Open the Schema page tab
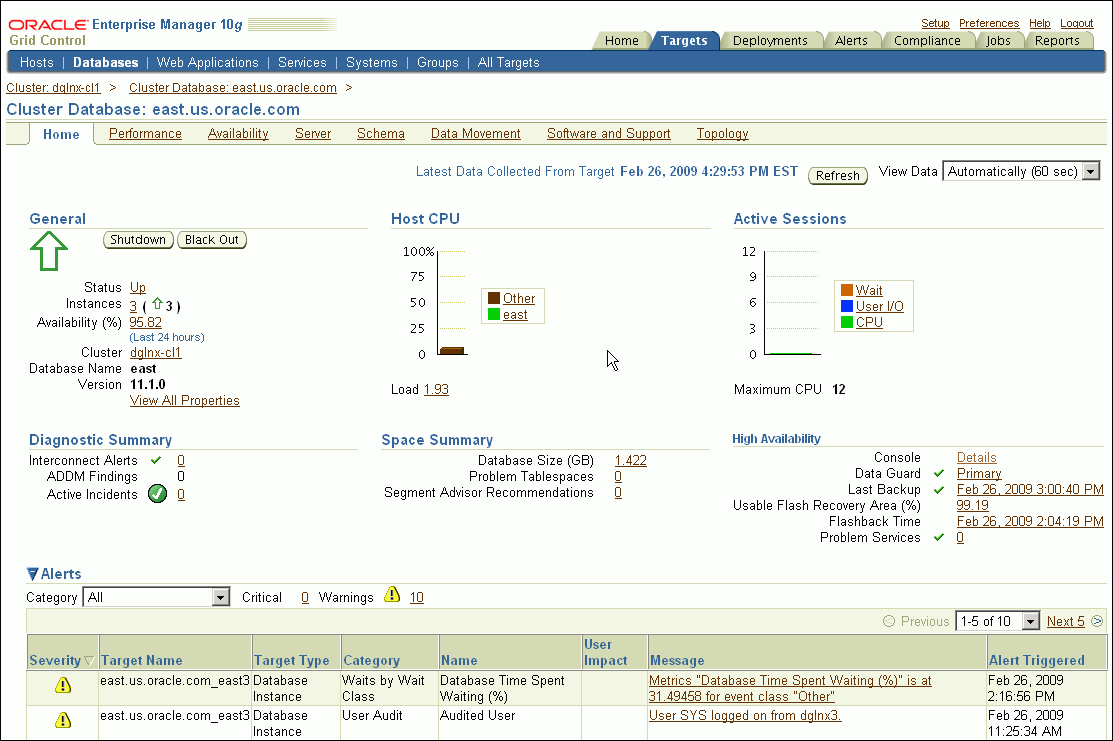 [x=380, y=133]
